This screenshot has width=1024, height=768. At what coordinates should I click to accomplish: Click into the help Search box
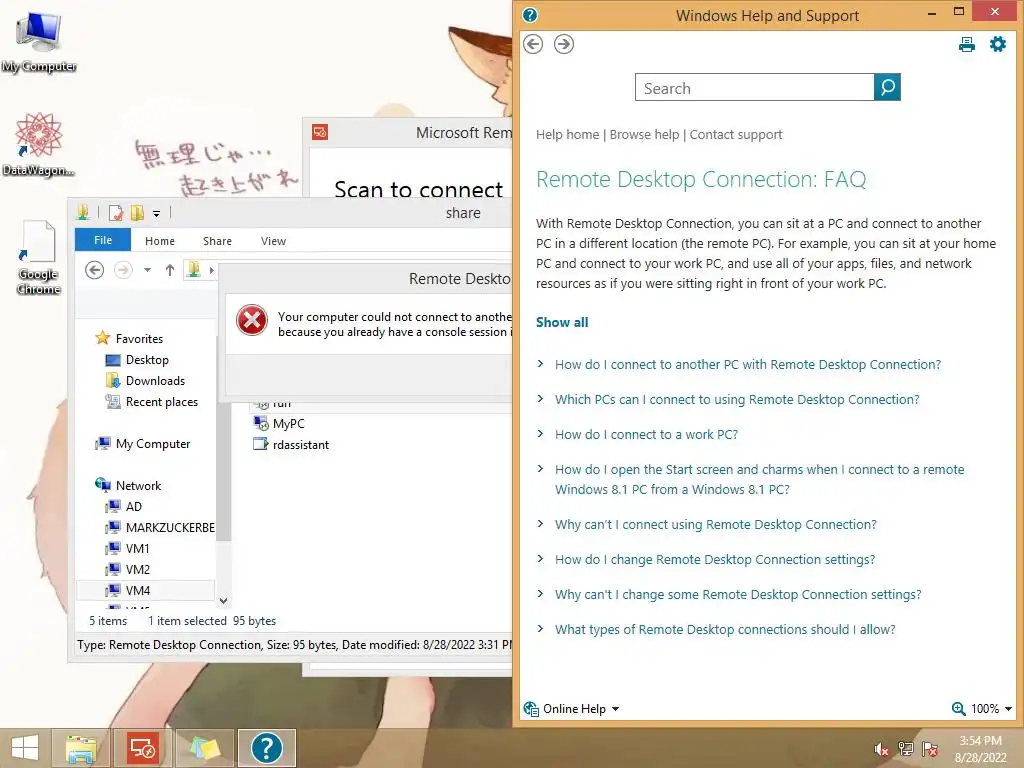coord(754,88)
